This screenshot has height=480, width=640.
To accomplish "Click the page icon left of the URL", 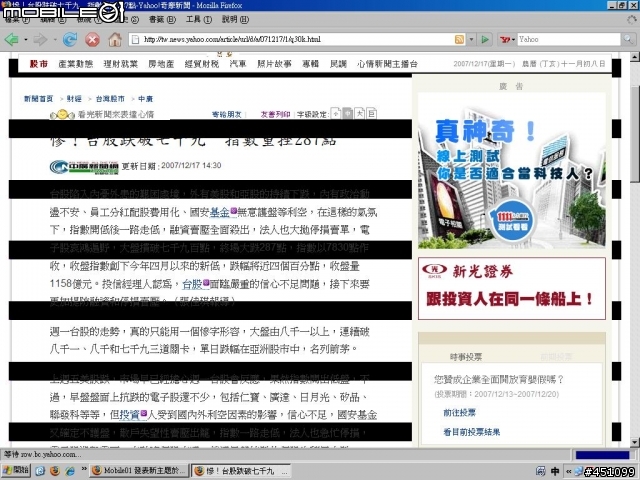I will 135,39.
